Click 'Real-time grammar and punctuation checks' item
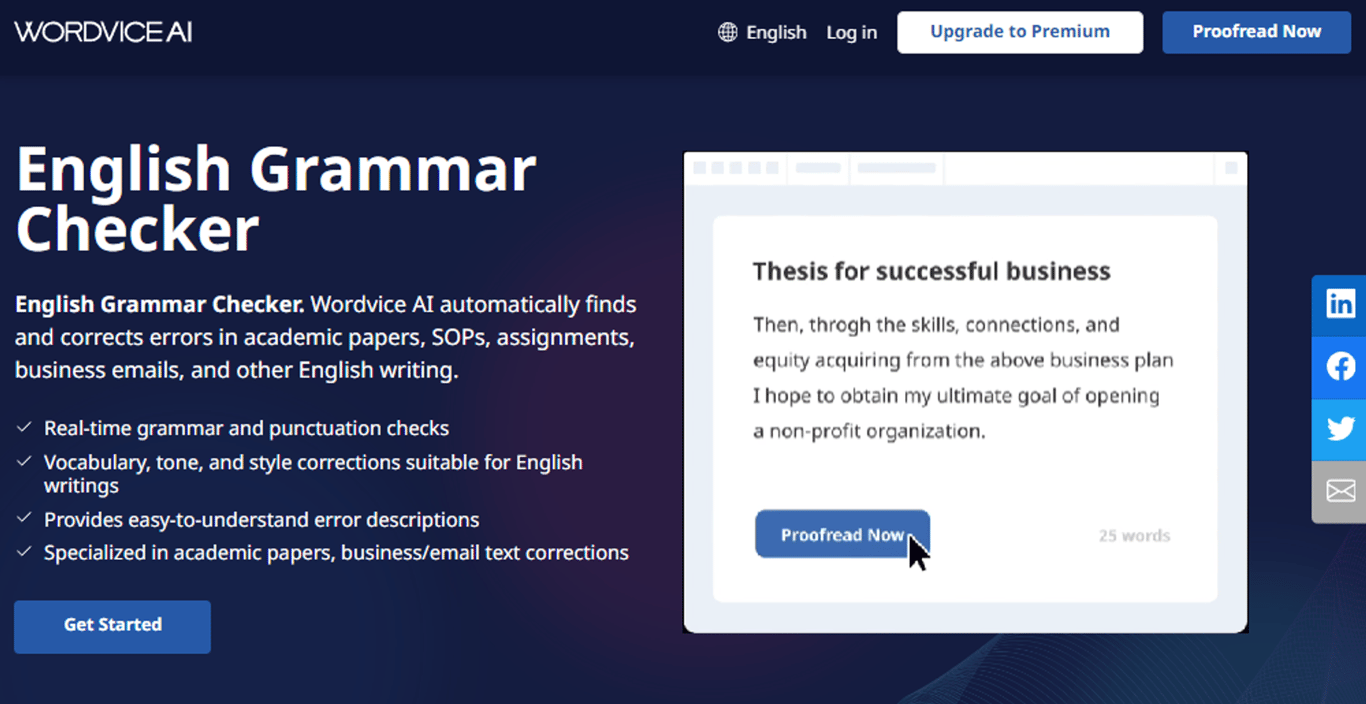The height and width of the screenshot is (704, 1366). [246, 428]
